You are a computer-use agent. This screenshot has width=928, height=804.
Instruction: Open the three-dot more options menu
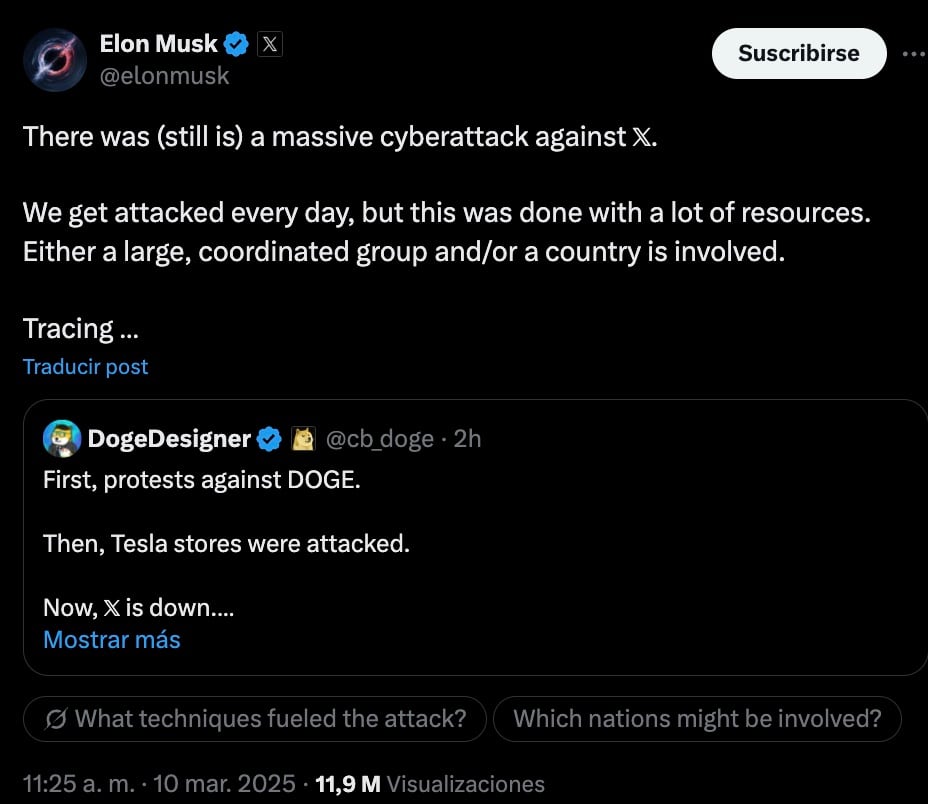click(913, 54)
